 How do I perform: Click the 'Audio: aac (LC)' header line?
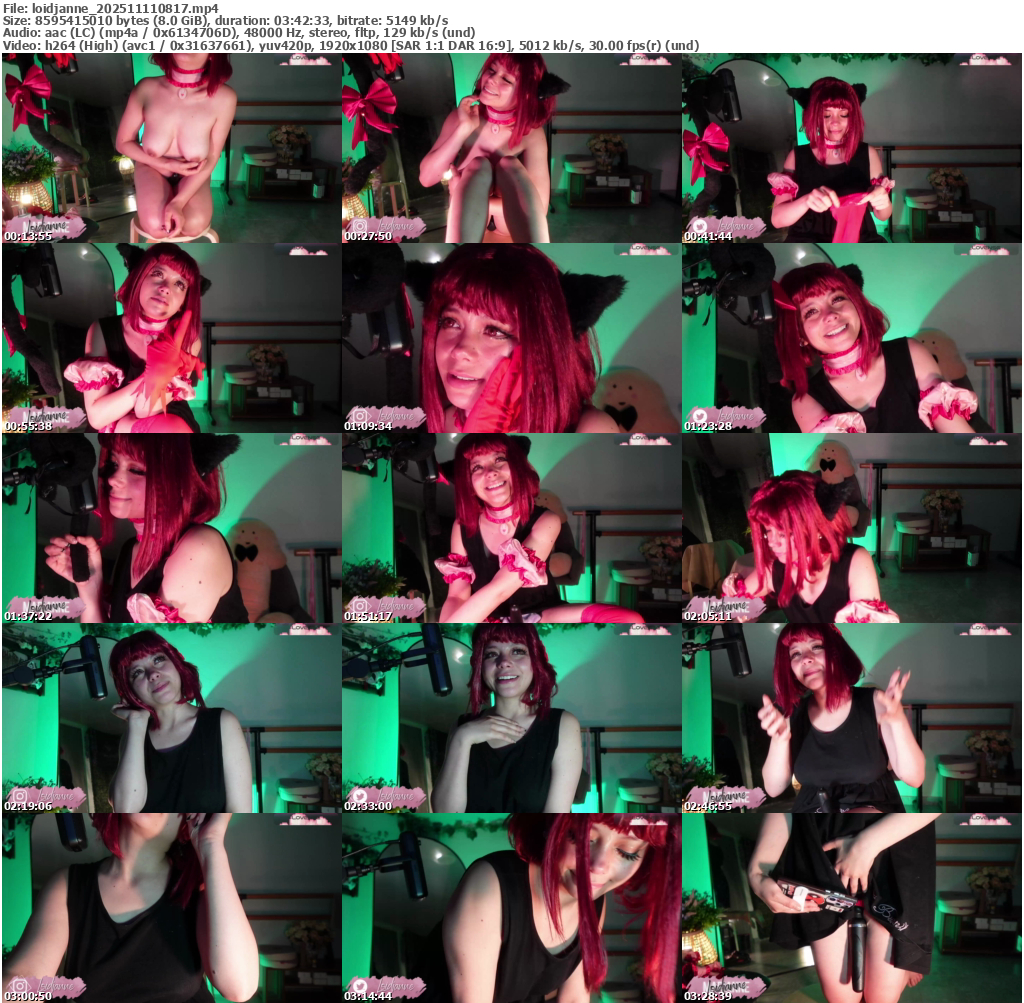coord(239,33)
